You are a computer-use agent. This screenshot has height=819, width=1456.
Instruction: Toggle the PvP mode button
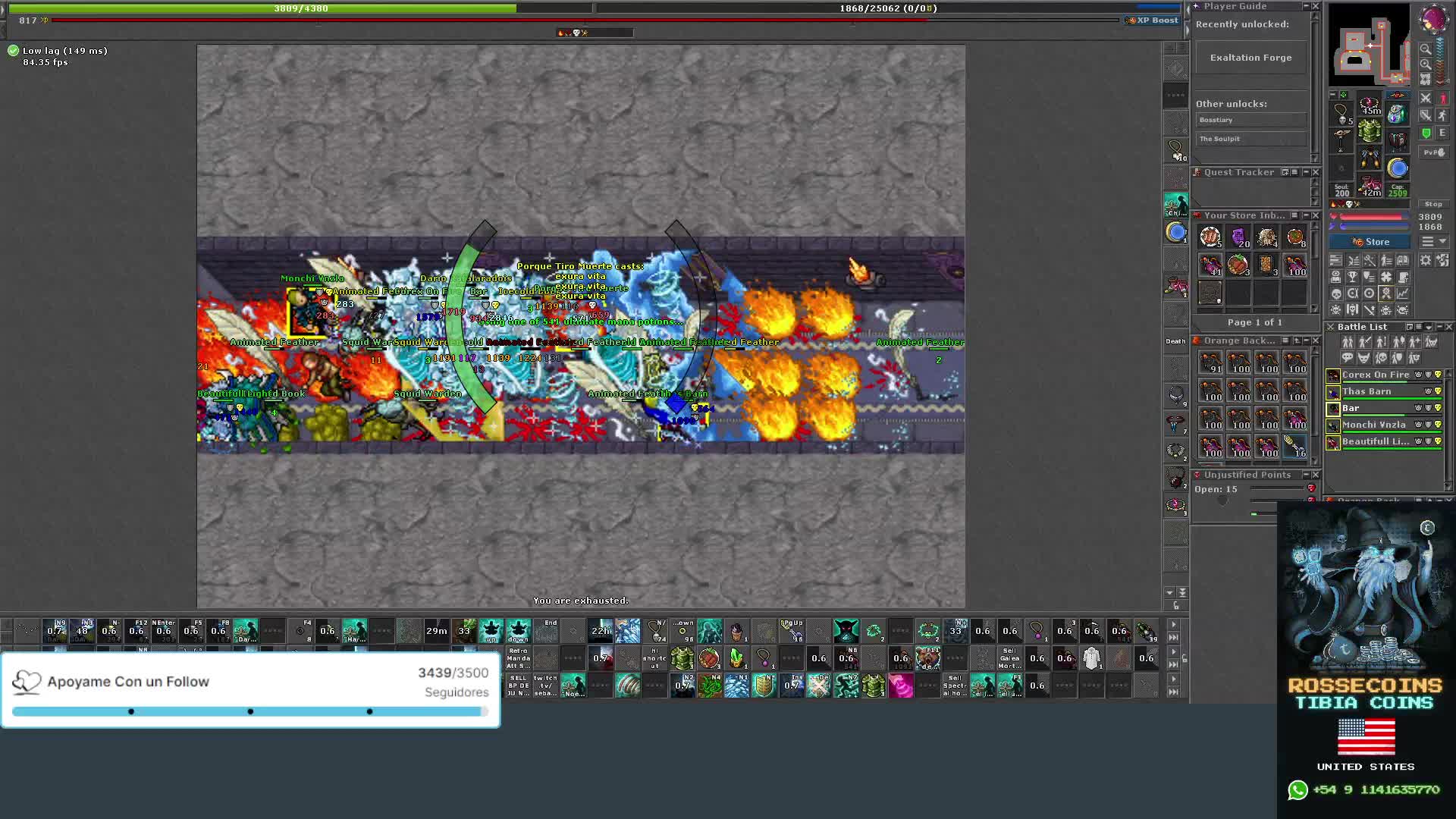[1434, 152]
